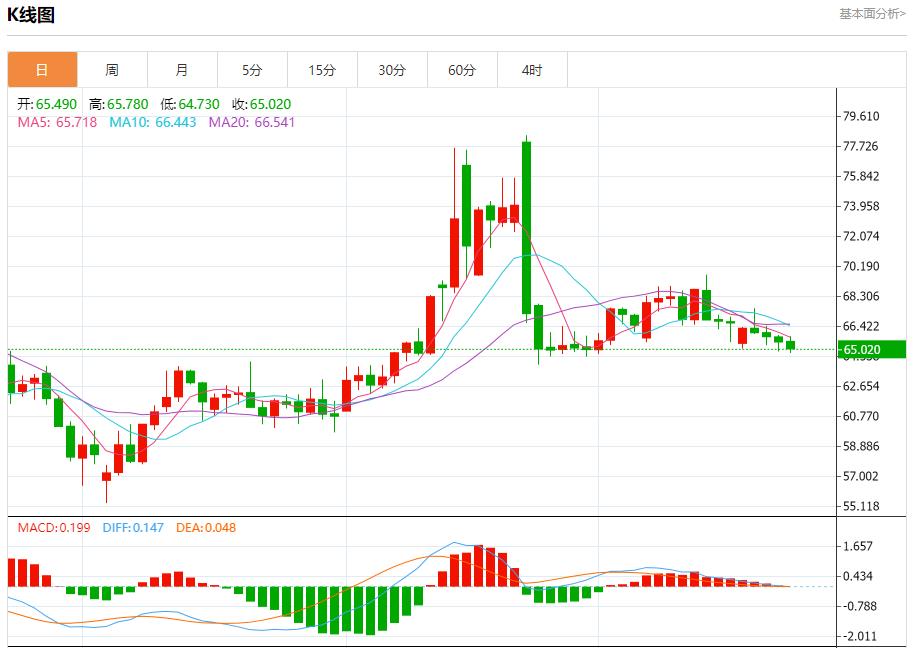Select the 15分 timeframe
Viewport: 913px width, 648px height.
[x=322, y=69]
